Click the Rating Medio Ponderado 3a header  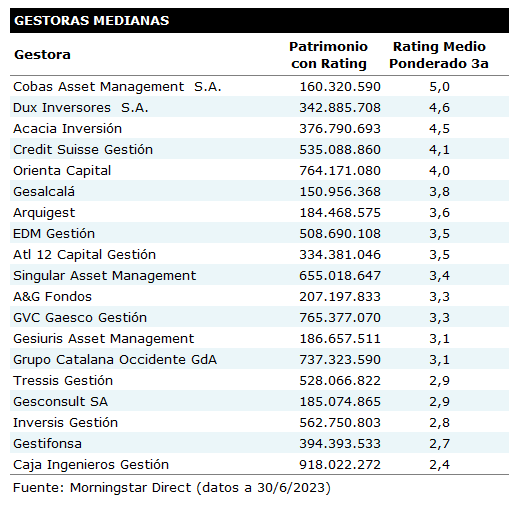(x=439, y=55)
